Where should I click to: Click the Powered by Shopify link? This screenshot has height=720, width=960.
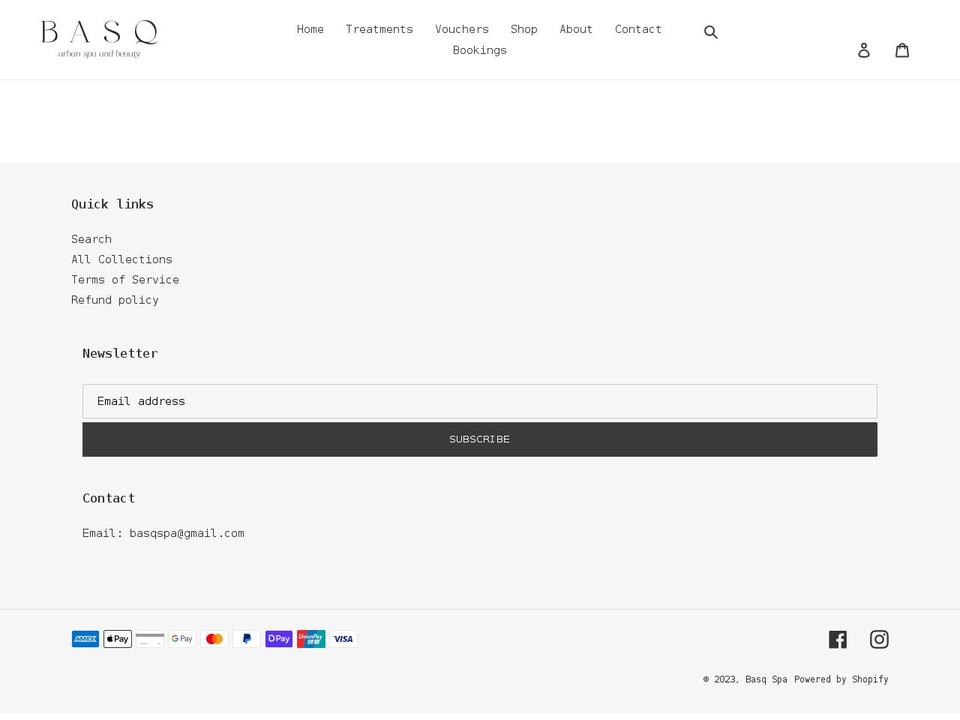(x=841, y=680)
